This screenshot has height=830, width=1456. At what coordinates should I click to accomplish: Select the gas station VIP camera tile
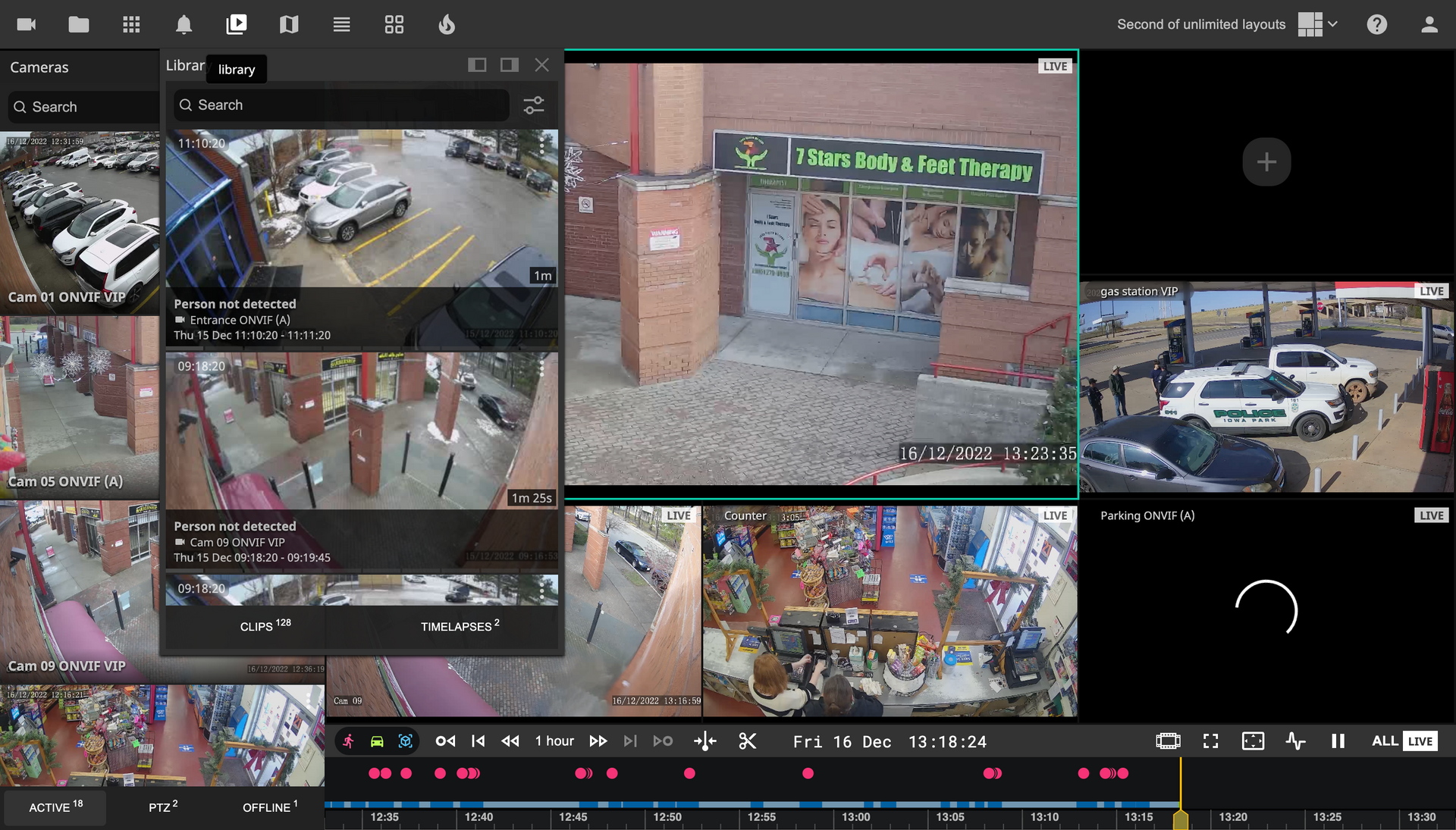1267,387
